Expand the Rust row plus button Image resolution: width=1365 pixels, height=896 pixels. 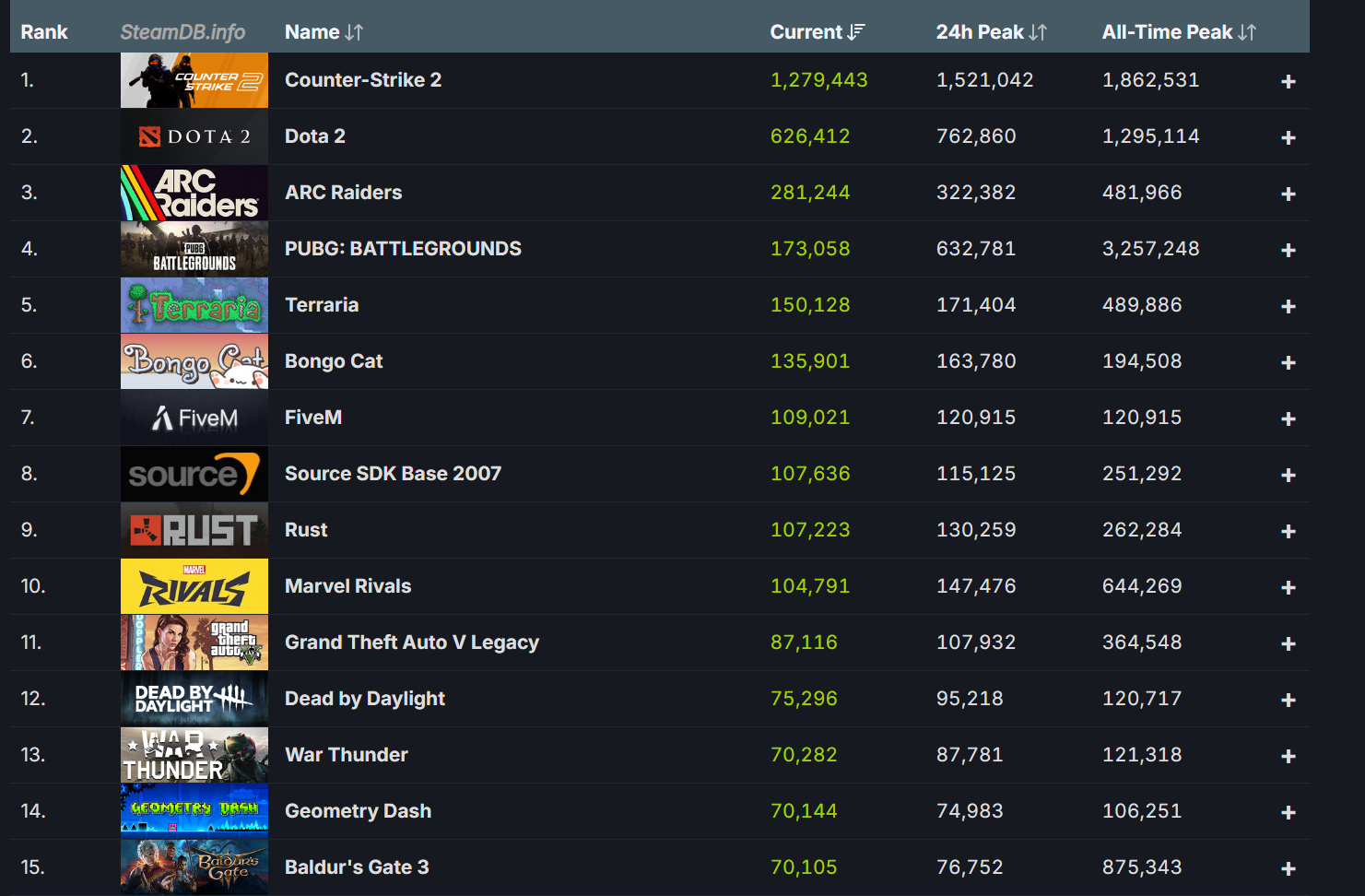click(1288, 532)
